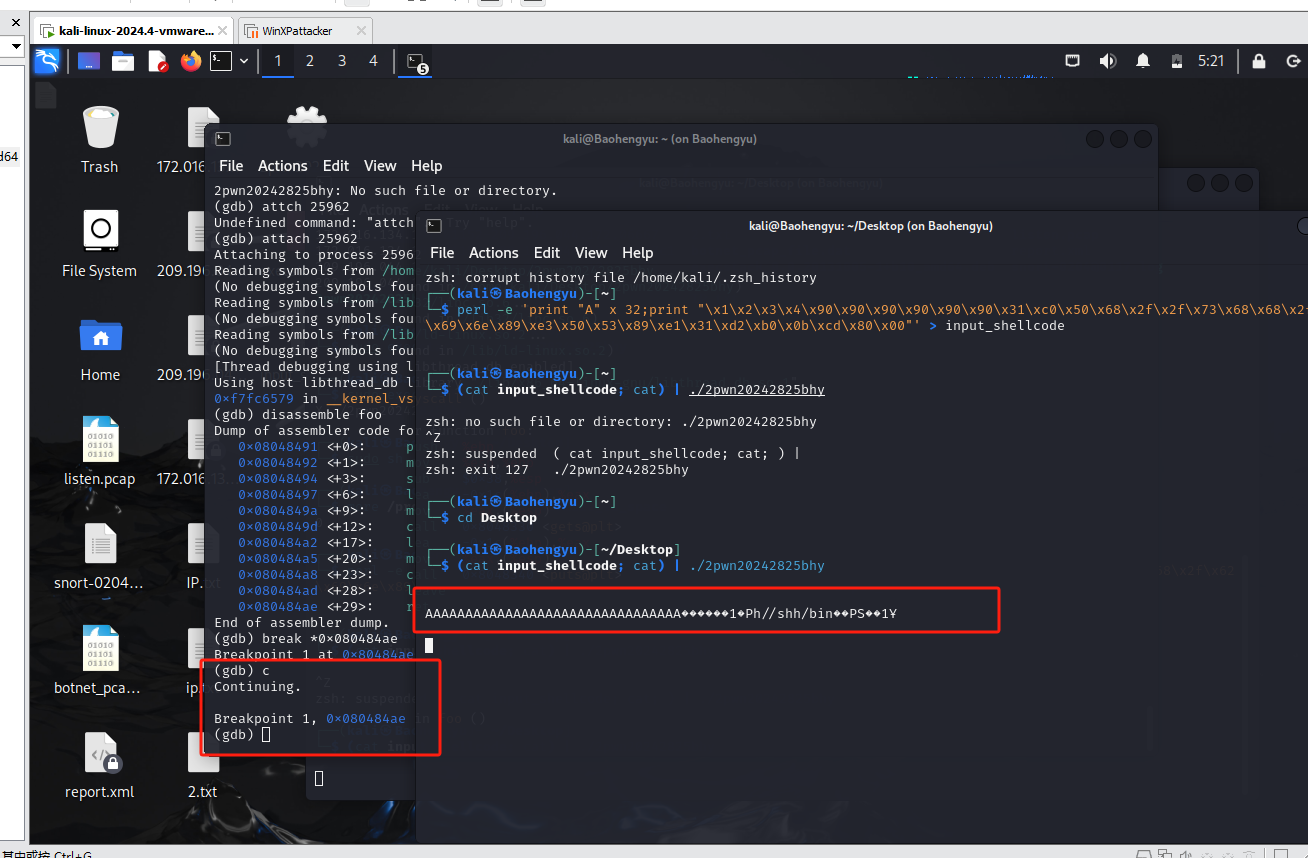Open the file manager panel launcher
The height and width of the screenshot is (858, 1308).
pyautogui.click(x=123, y=61)
